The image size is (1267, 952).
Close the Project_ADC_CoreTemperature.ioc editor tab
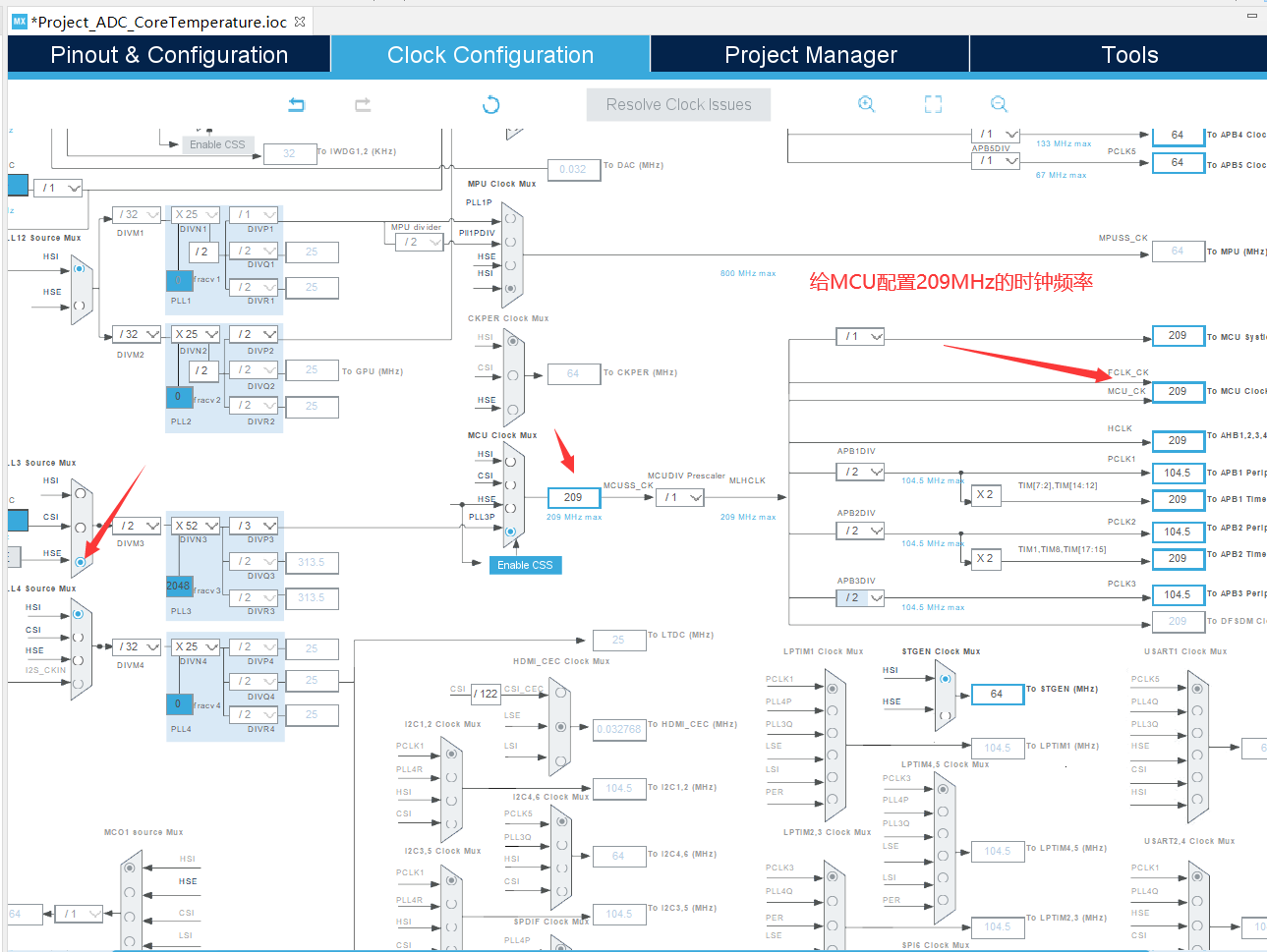click(300, 21)
